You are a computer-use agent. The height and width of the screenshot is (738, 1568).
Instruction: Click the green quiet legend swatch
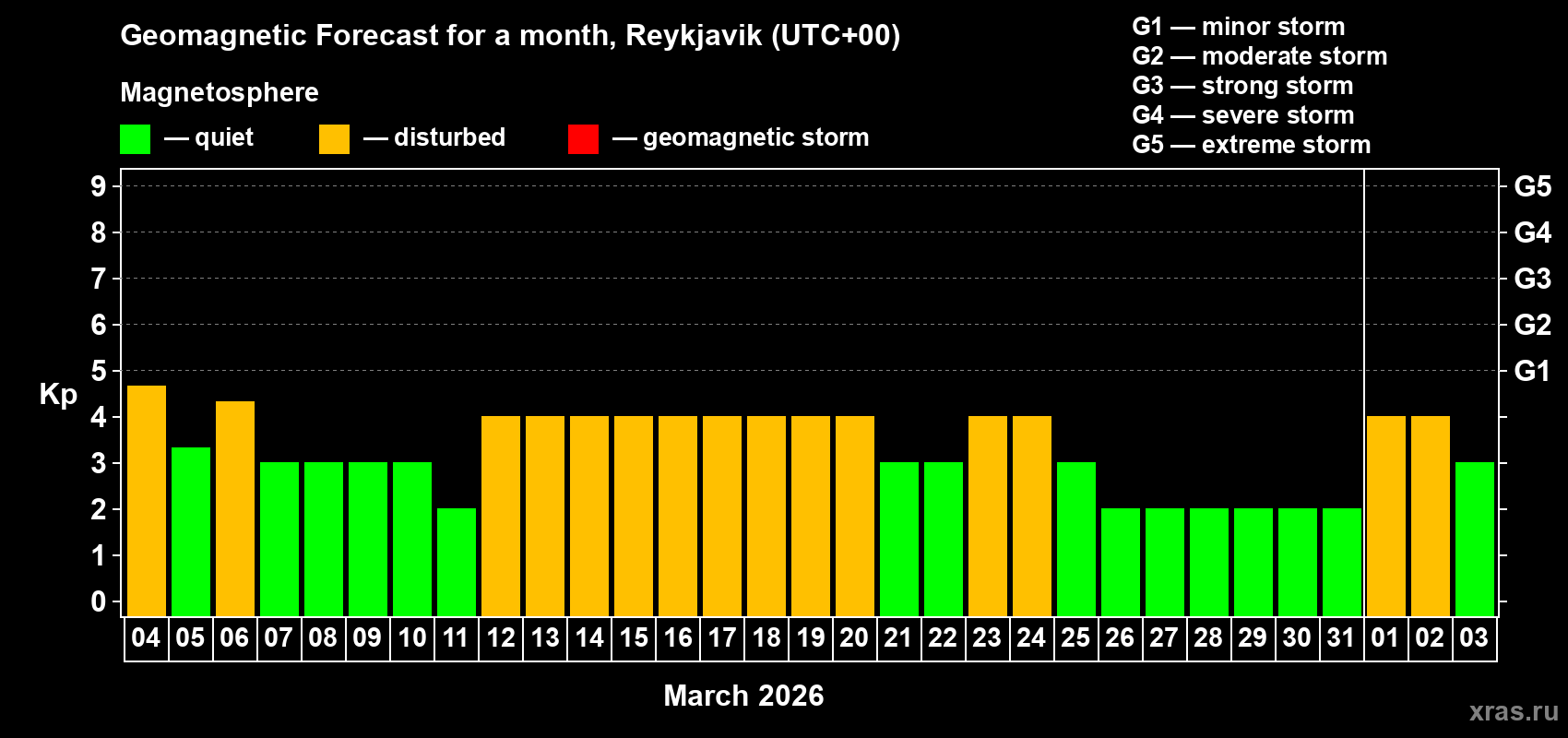click(x=135, y=139)
